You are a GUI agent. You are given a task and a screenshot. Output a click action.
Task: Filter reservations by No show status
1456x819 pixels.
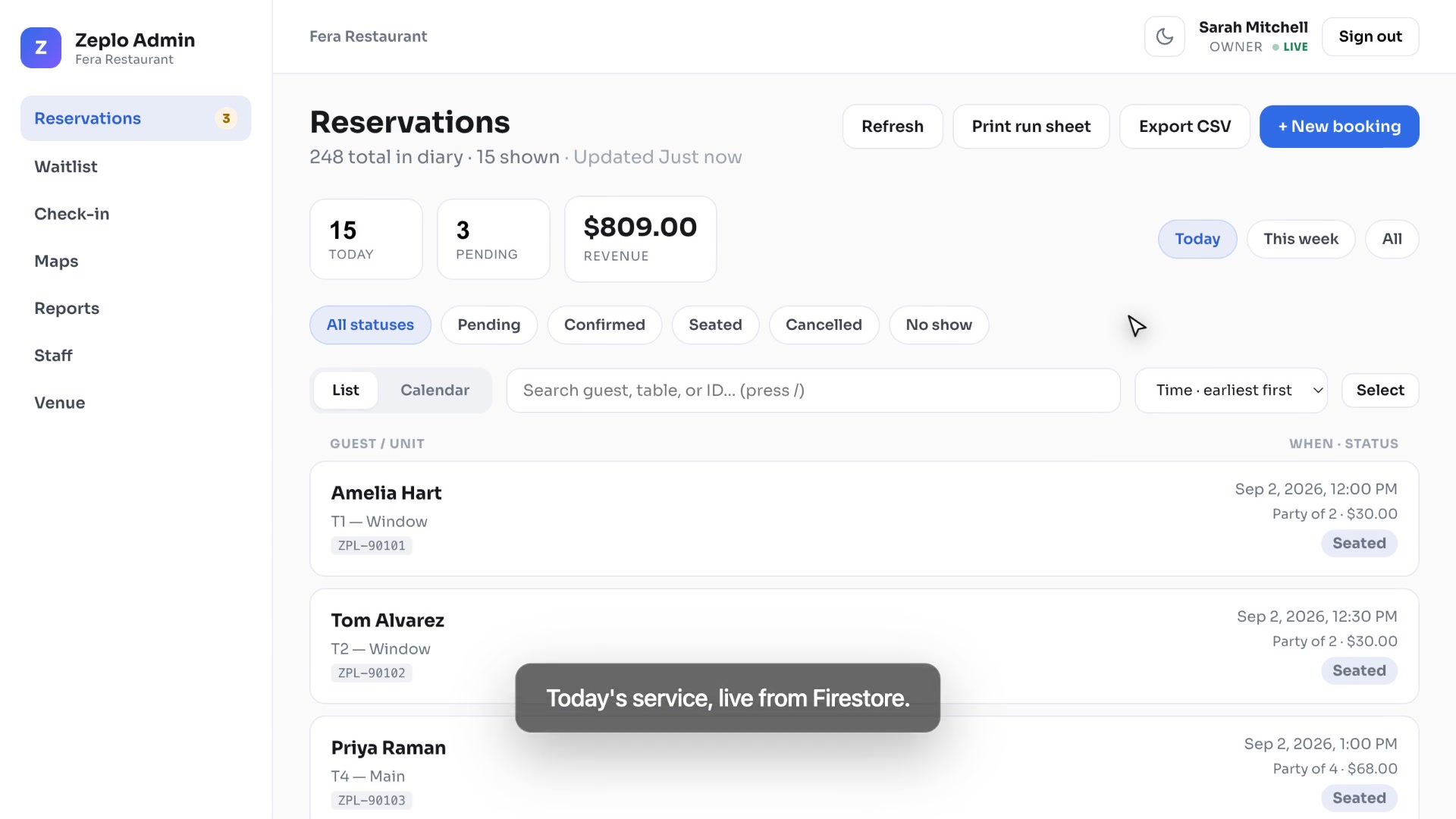(939, 325)
